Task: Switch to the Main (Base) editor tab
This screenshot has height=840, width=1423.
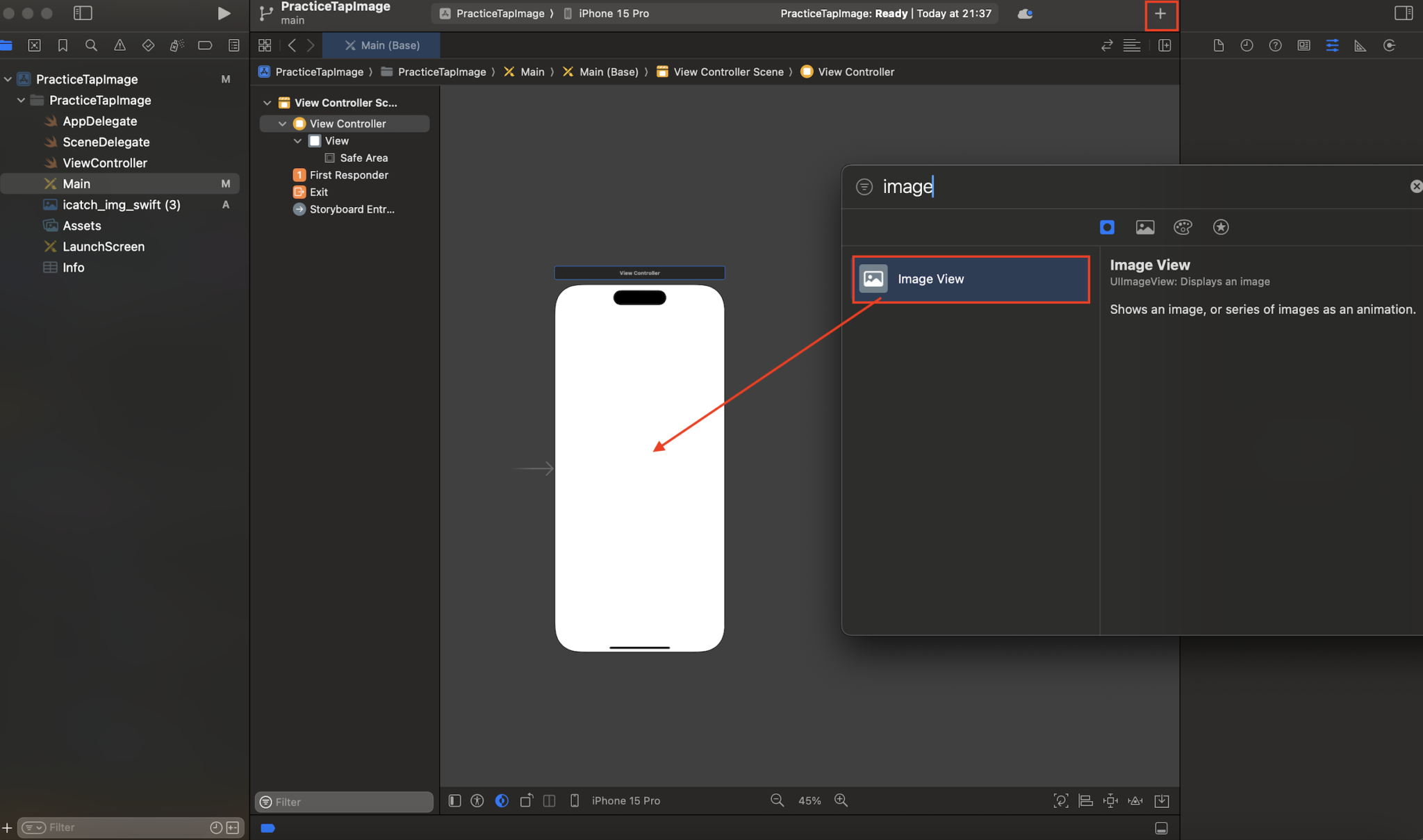Action: [381, 44]
